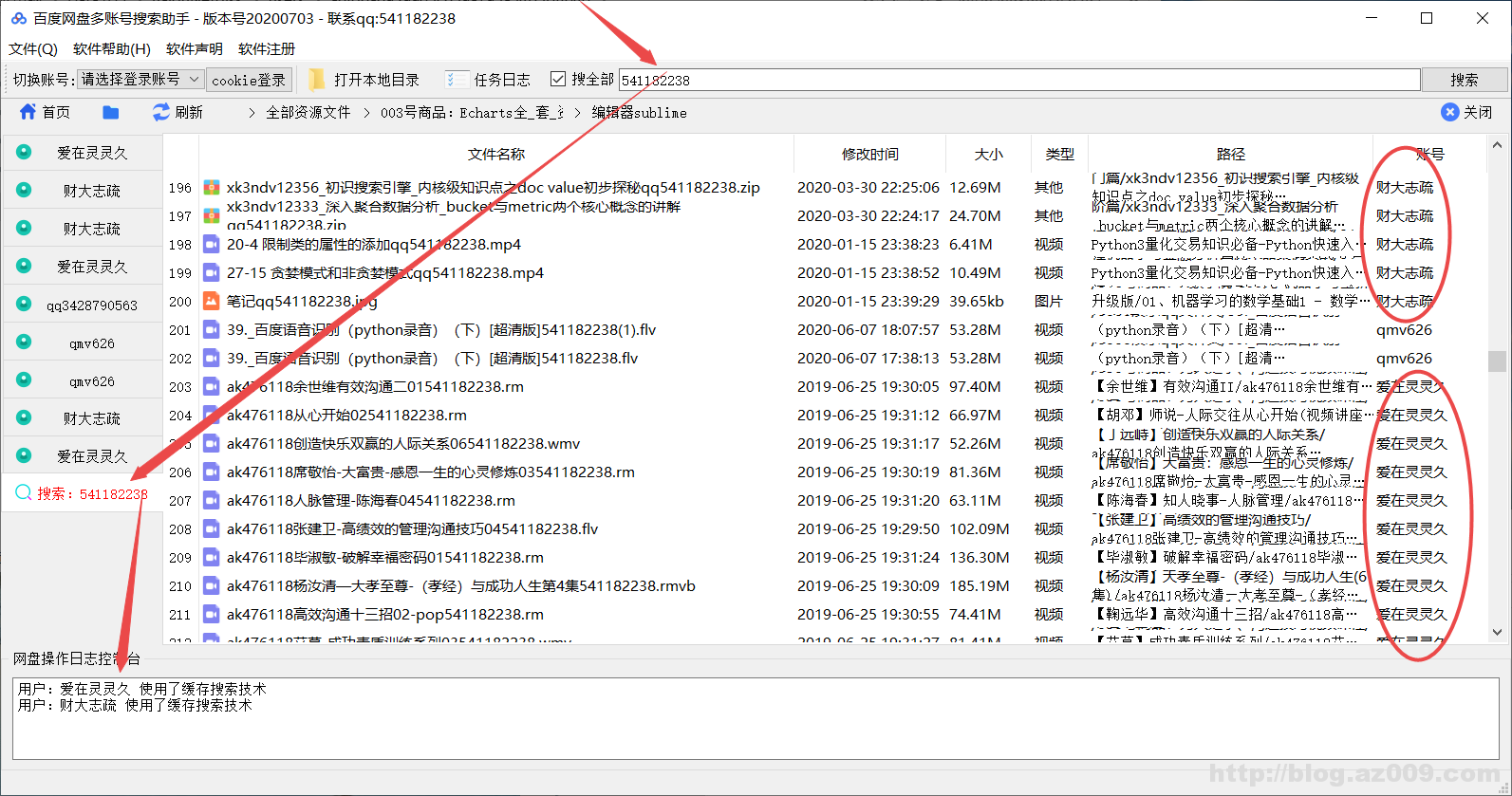Click the 搜索 button

(x=1465, y=80)
